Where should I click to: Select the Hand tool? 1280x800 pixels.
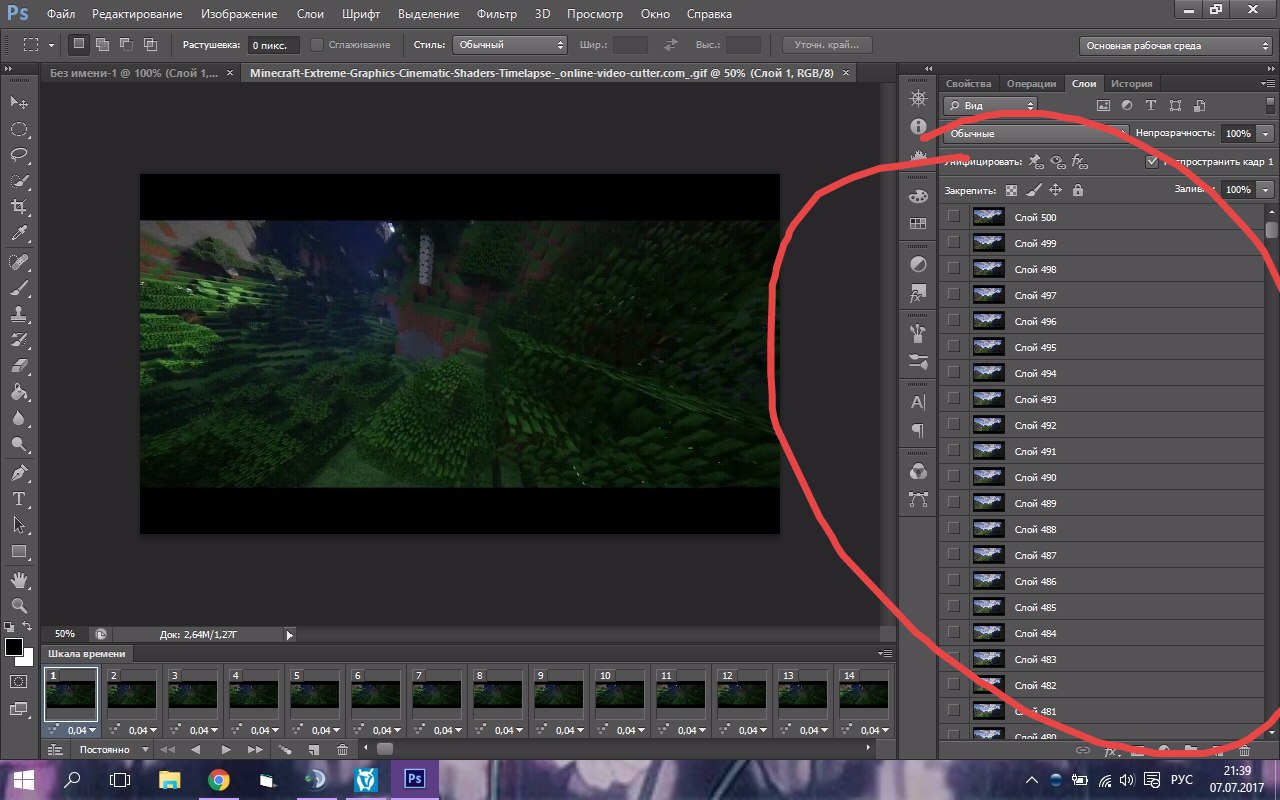click(x=19, y=580)
